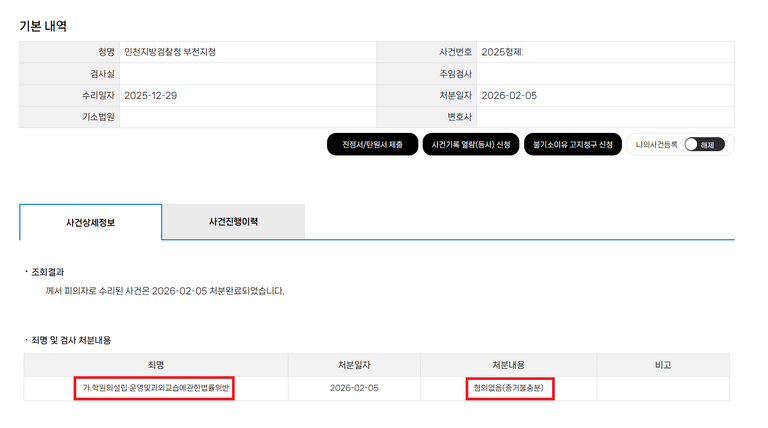Image resolution: width=768 pixels, height=428 pixels.
Task: Toggle the 나의사건등록 switch
Action: pyautogui.click(x=704, y=144)
